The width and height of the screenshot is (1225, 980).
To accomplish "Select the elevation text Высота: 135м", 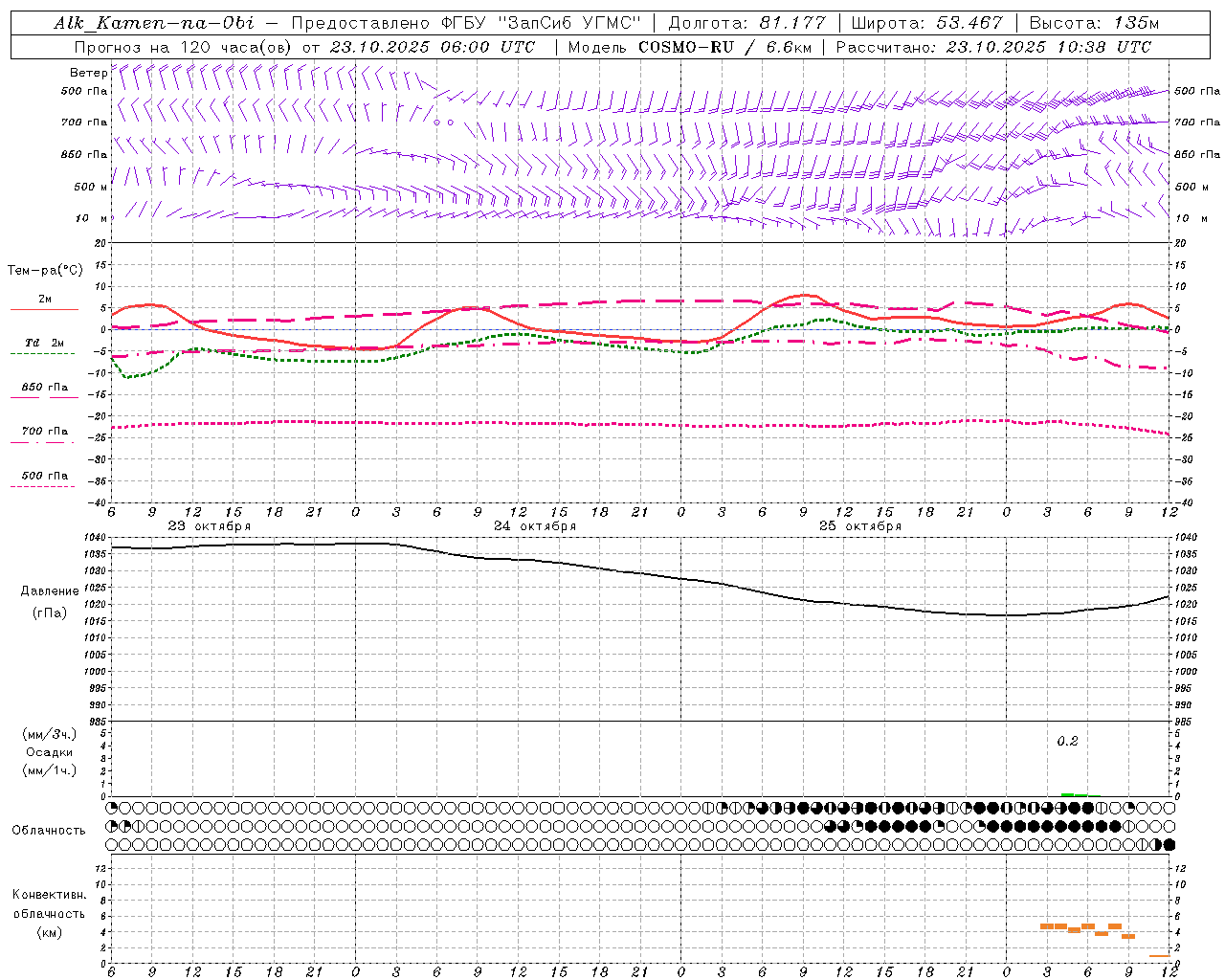I will pos(1093,23).
